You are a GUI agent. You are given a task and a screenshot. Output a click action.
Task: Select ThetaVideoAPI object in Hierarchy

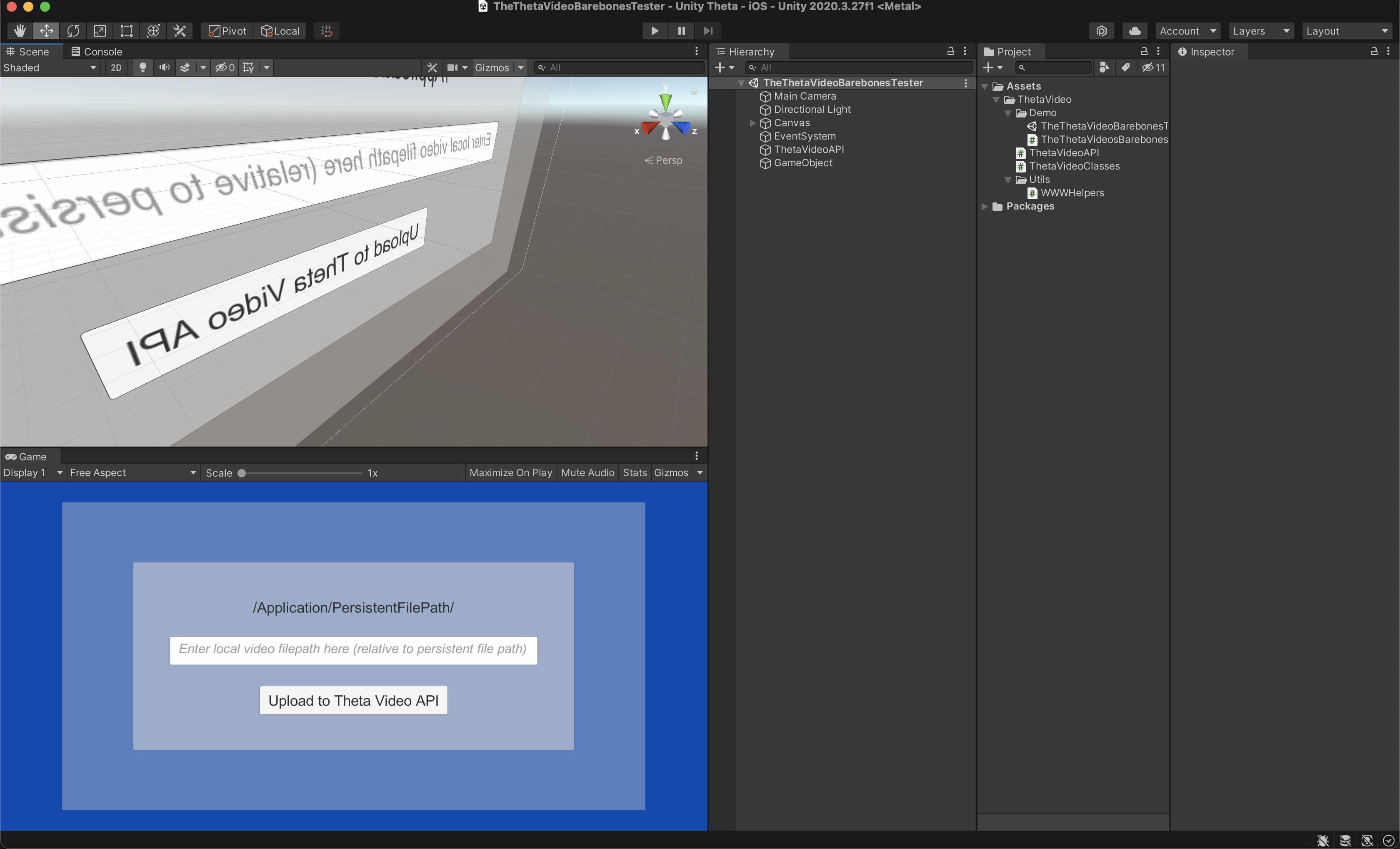(808, 150)
